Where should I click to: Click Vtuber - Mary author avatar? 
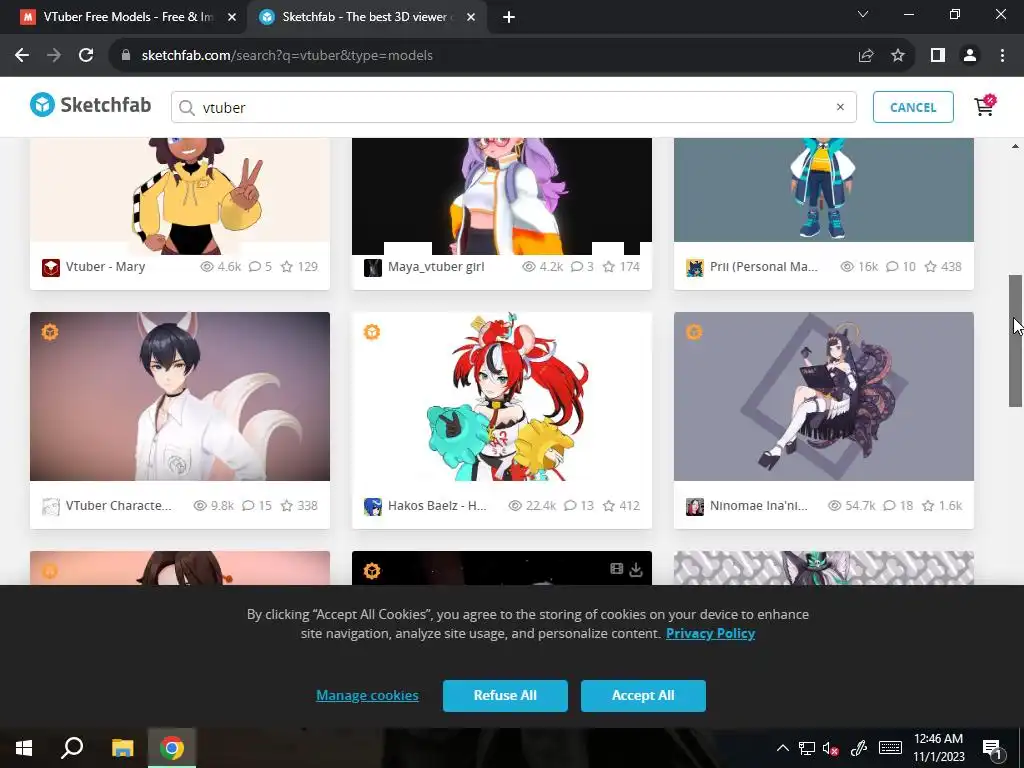click(51, 268)
